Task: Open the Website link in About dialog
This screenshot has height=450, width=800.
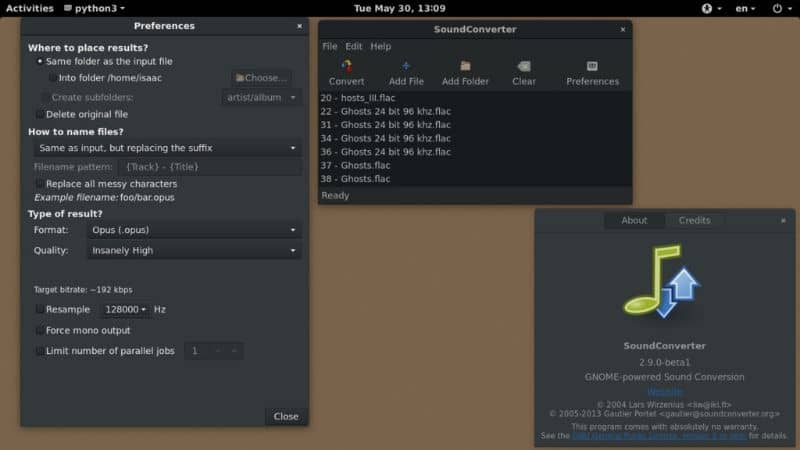Action: click(x=664, y=391)
